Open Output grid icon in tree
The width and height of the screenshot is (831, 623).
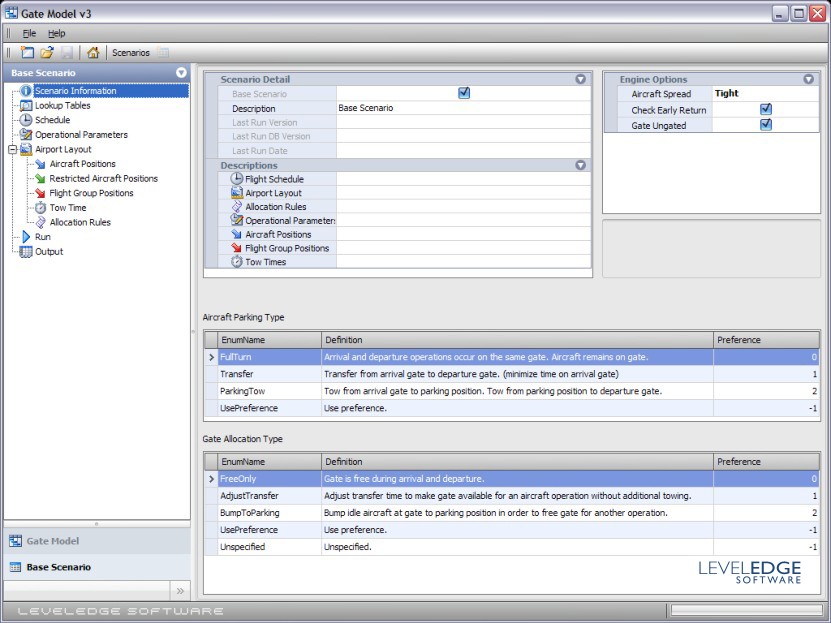[x=26, y=252]
